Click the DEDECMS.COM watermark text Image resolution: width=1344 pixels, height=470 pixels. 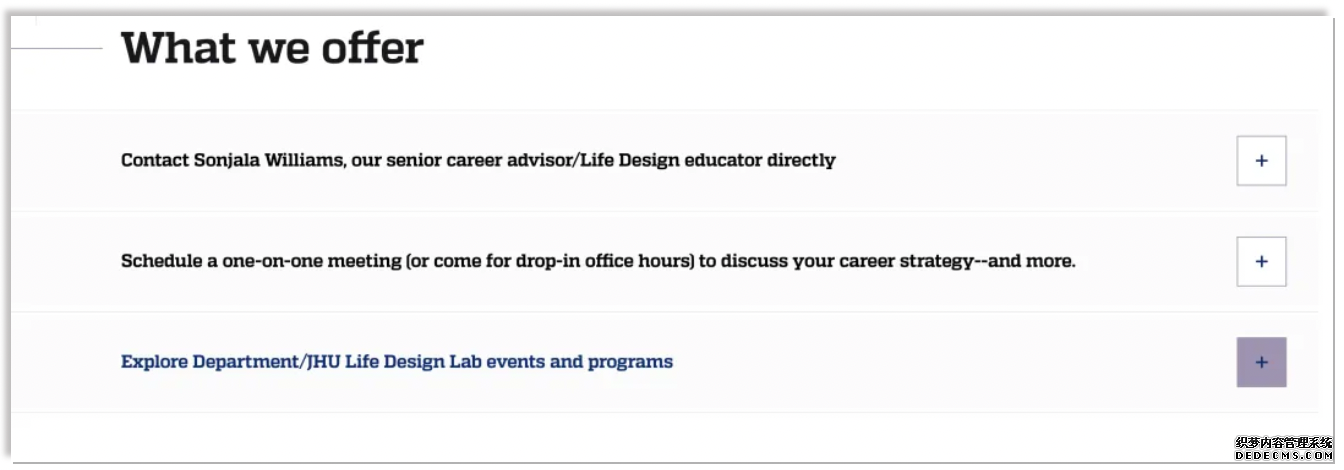coord(1284,455)
